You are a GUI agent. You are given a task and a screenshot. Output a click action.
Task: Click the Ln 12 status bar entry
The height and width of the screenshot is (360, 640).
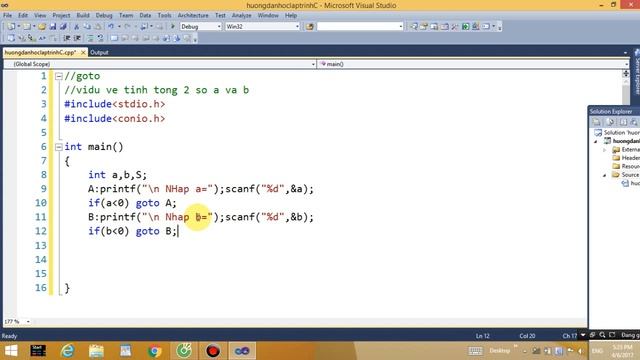(482, 336)
